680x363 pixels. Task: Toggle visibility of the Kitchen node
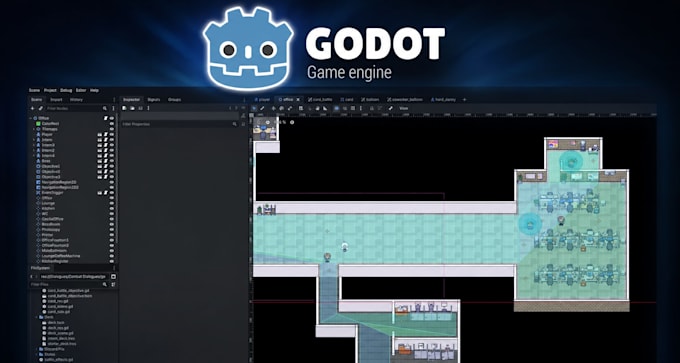point(112,208)
